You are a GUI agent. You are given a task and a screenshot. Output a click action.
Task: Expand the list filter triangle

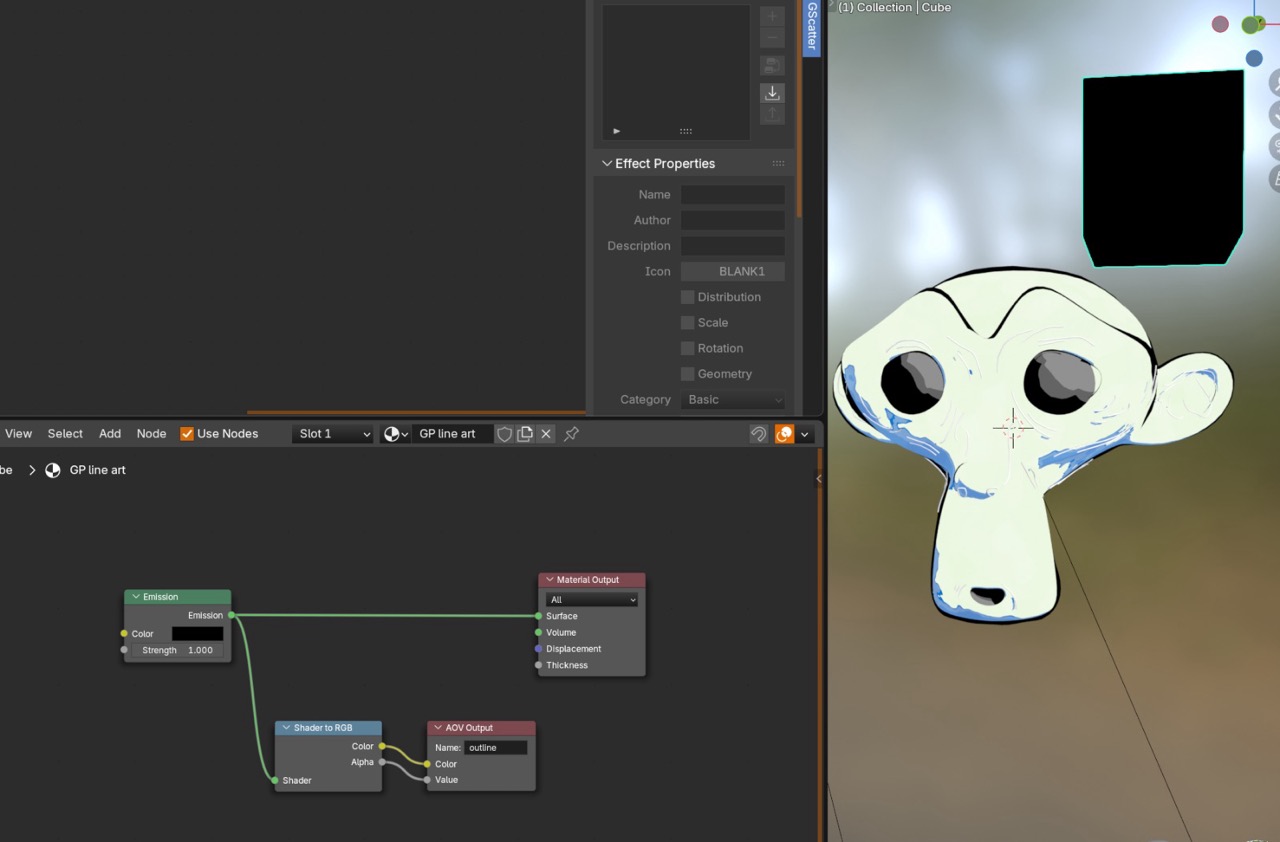pyautogui.click(x=617, y=131)
